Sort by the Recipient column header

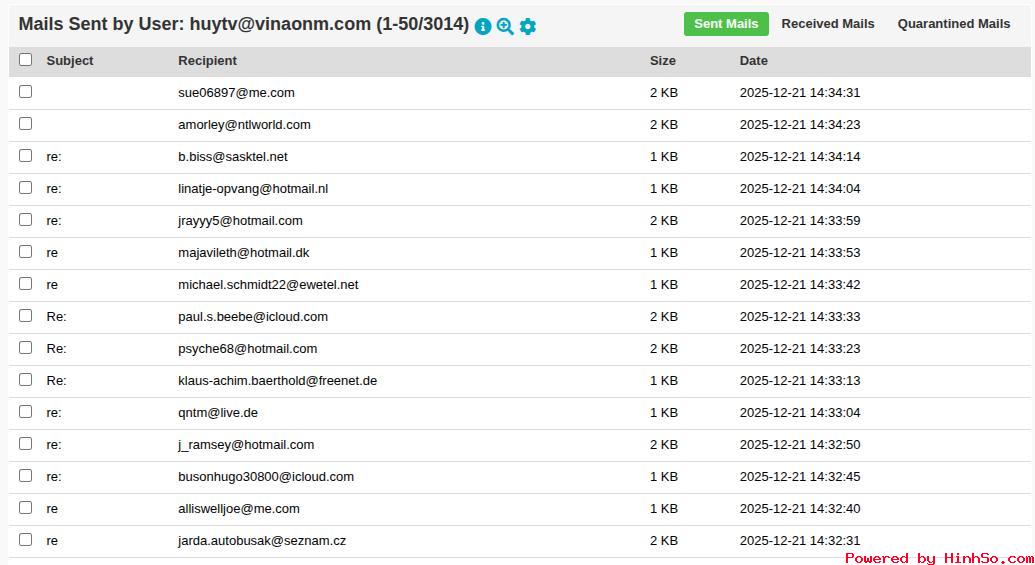[207, 61]
